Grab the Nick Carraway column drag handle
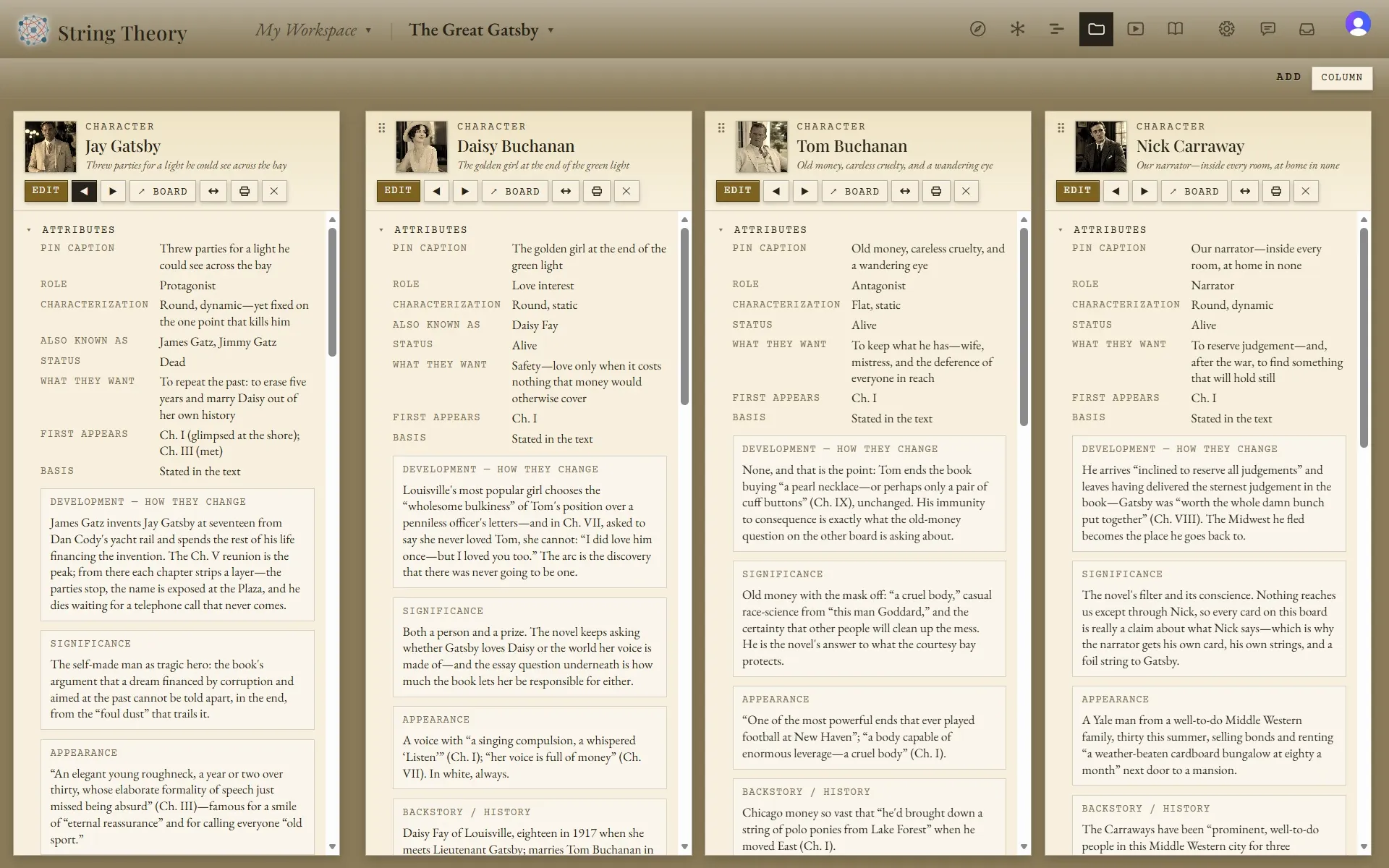This screenshot has width=1389, height=868. (x=1061, y=128)
